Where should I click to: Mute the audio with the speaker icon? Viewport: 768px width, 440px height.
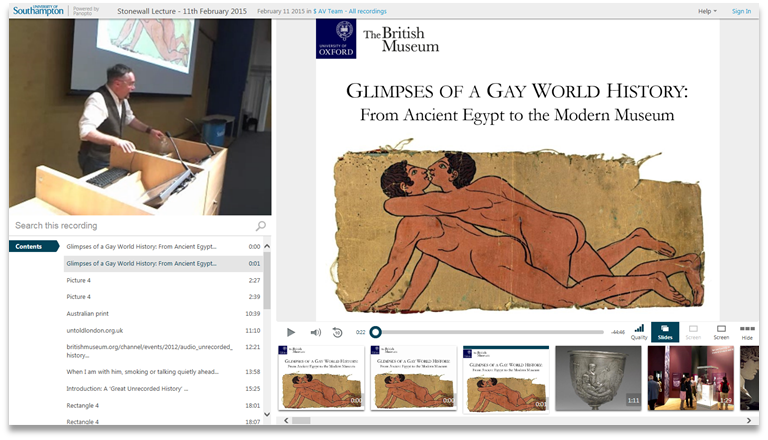click(x=315, y=332)
